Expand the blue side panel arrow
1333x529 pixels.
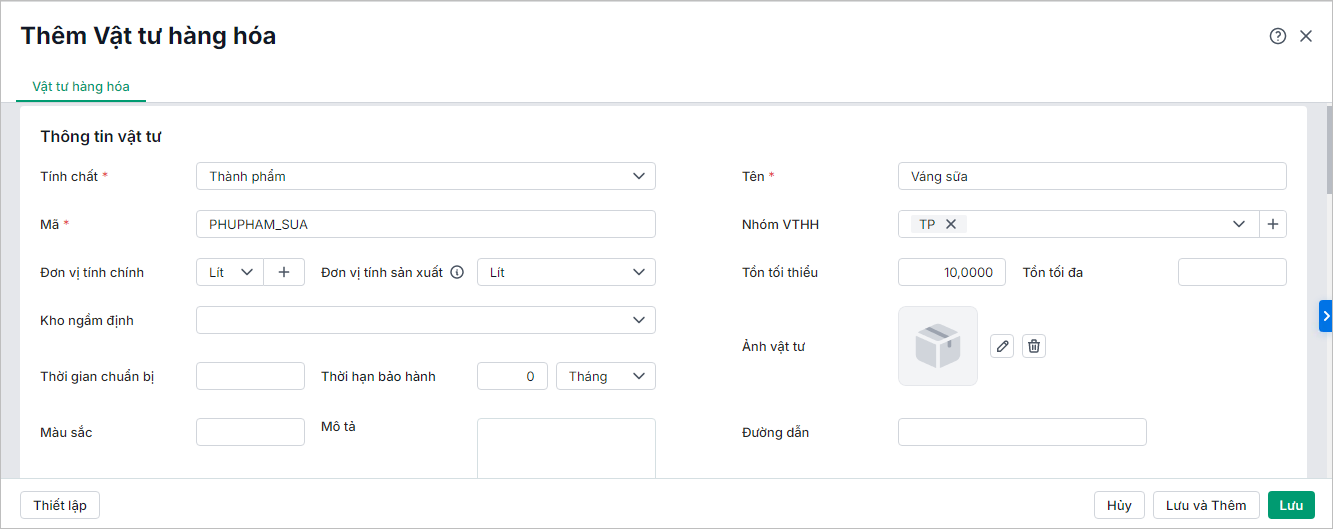pos(1326,316)
